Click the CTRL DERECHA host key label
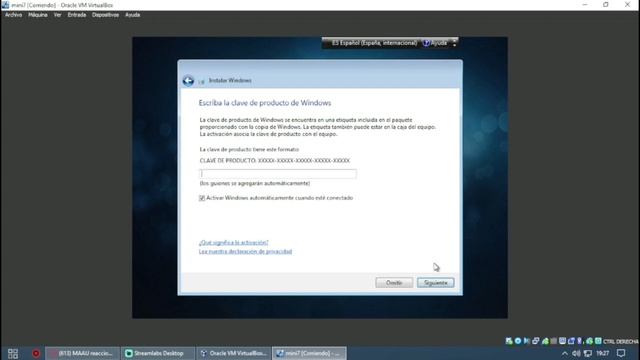The height and width of the screenshot is (360, 640). click(621, 342)
